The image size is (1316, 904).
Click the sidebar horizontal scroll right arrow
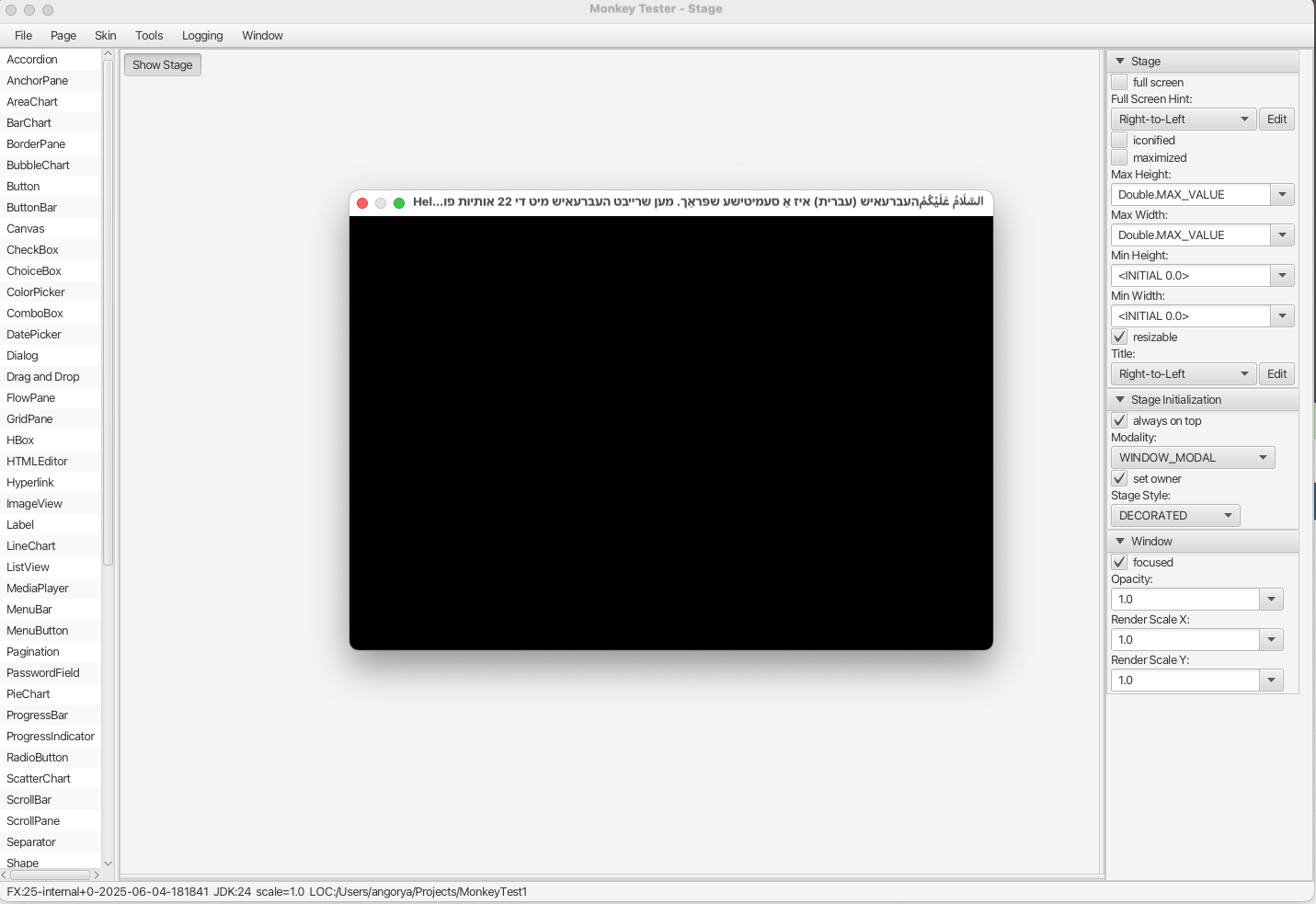point(97,875)
